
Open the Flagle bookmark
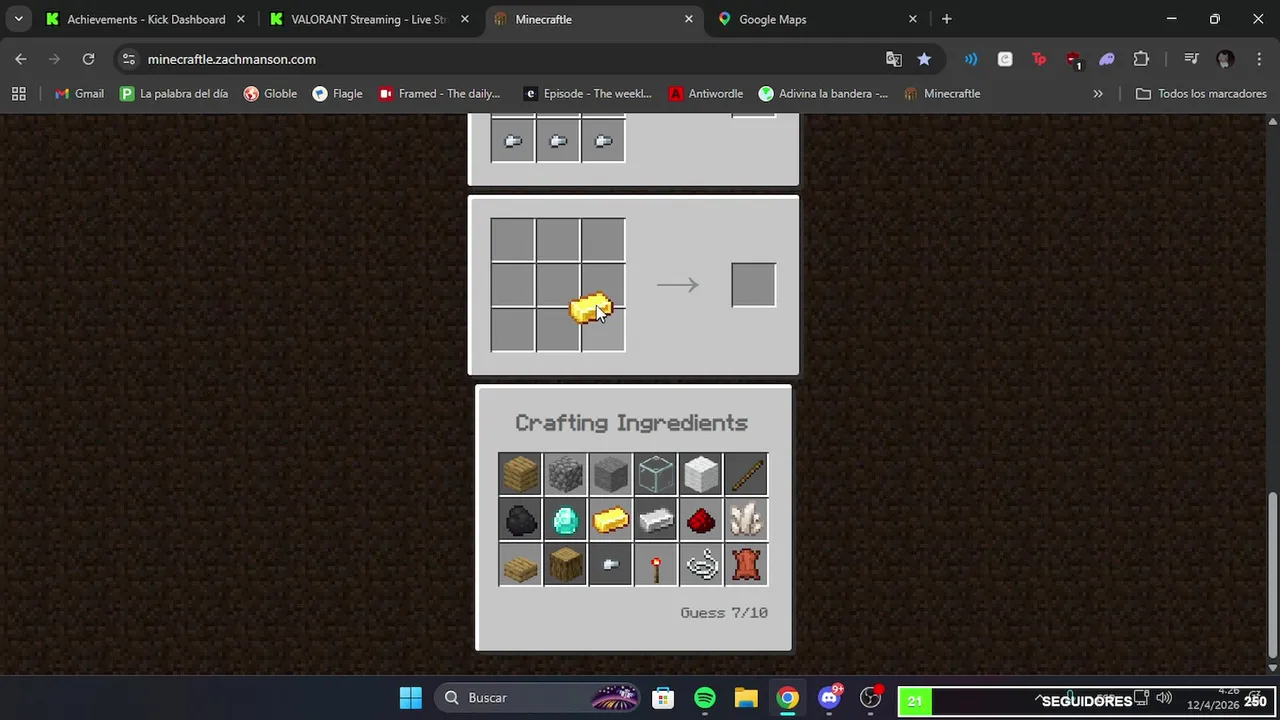pos(337,93)
